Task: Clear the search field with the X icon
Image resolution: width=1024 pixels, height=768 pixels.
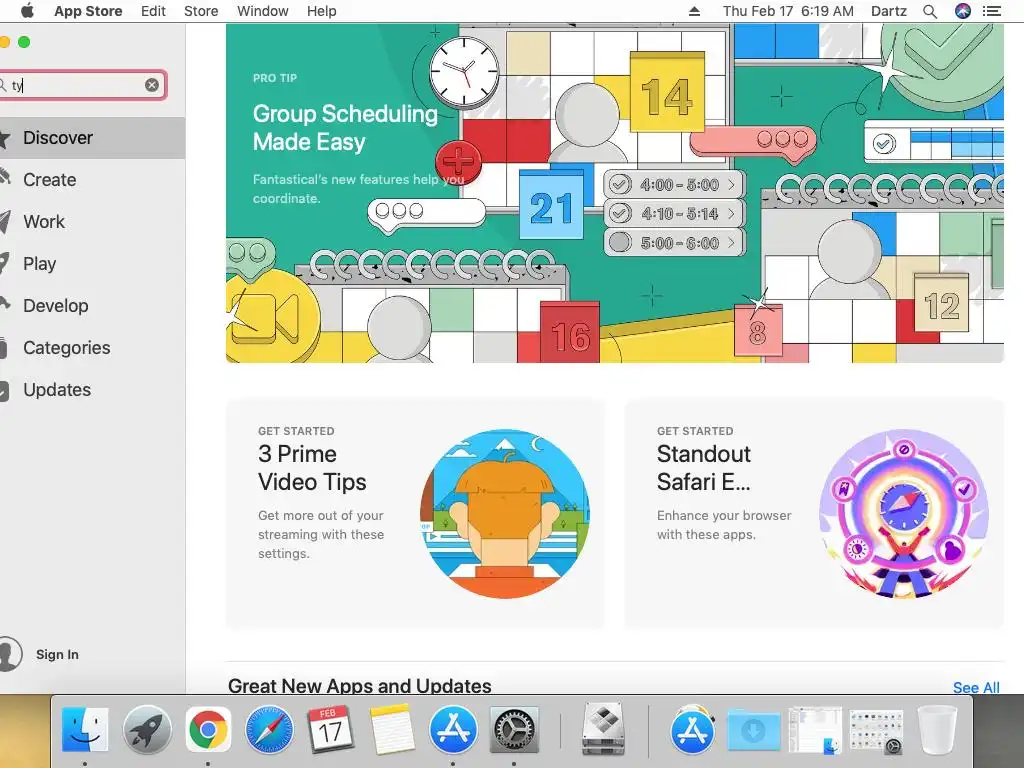Action: [x=152, y=85]
